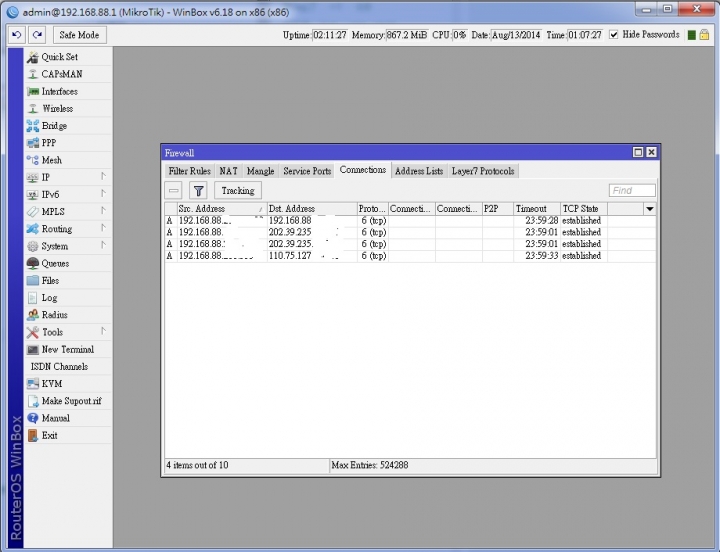Click the Tools wrench icon
Screen dimensions: 720x552
click(33, 332)
